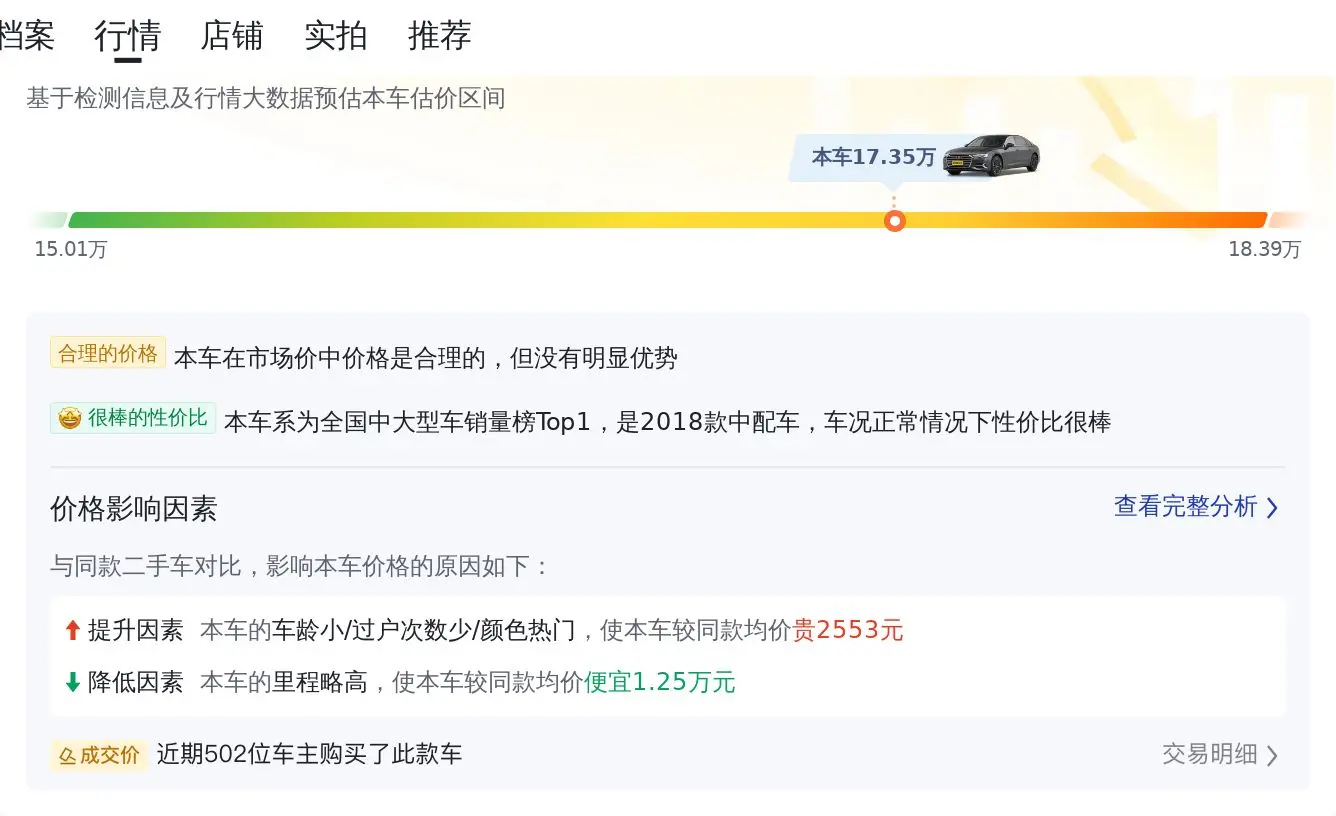Open 交易明细 link
Image resolution: width=1336 pixels, height=816 pixels.
pos(1210,754)
